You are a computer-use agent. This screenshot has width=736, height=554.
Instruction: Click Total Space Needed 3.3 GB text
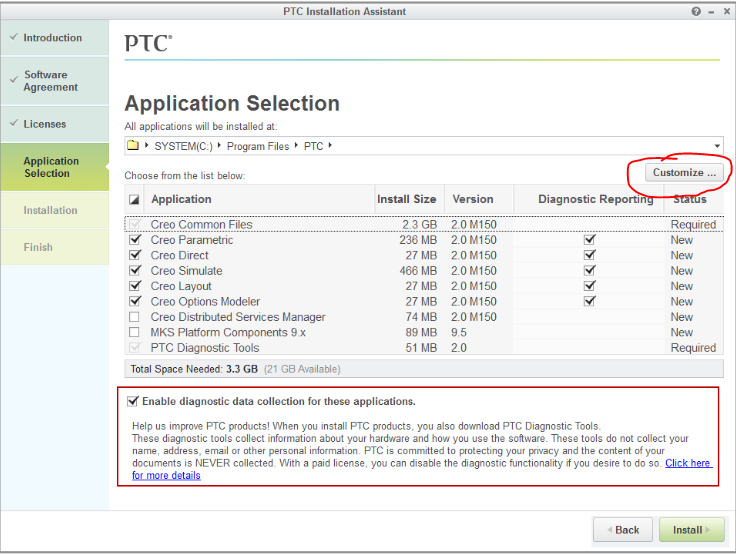tap(194, 369)
